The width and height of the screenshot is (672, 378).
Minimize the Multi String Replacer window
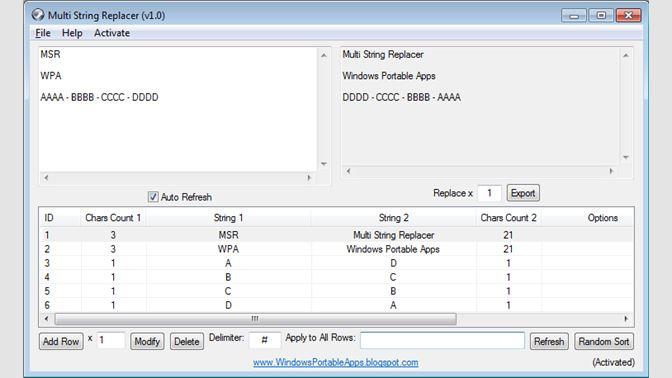(574, 15)
